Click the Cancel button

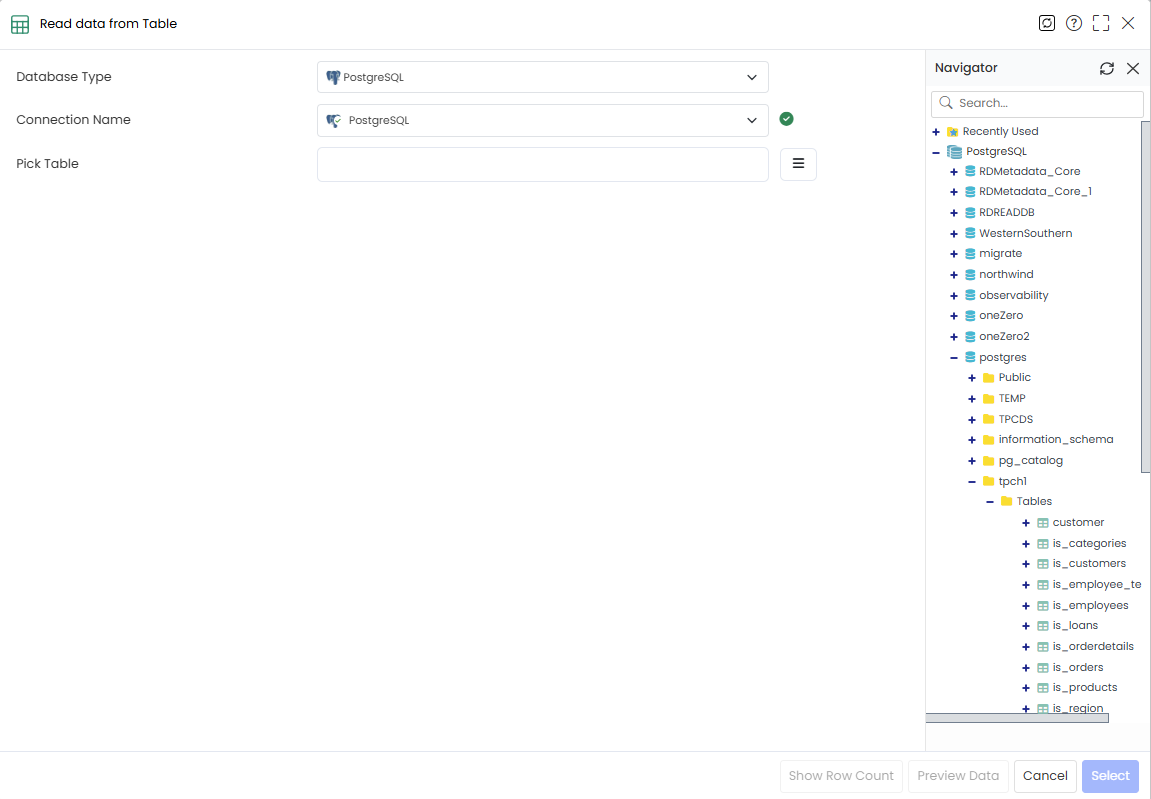tap(1045, 776)
